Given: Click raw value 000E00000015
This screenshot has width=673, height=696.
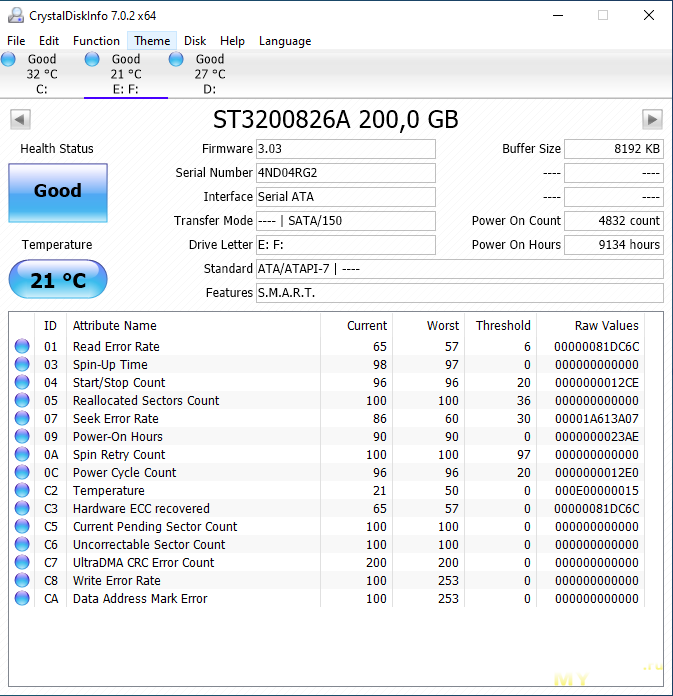Looking at the screenshot, I should [x=597, y=490].
